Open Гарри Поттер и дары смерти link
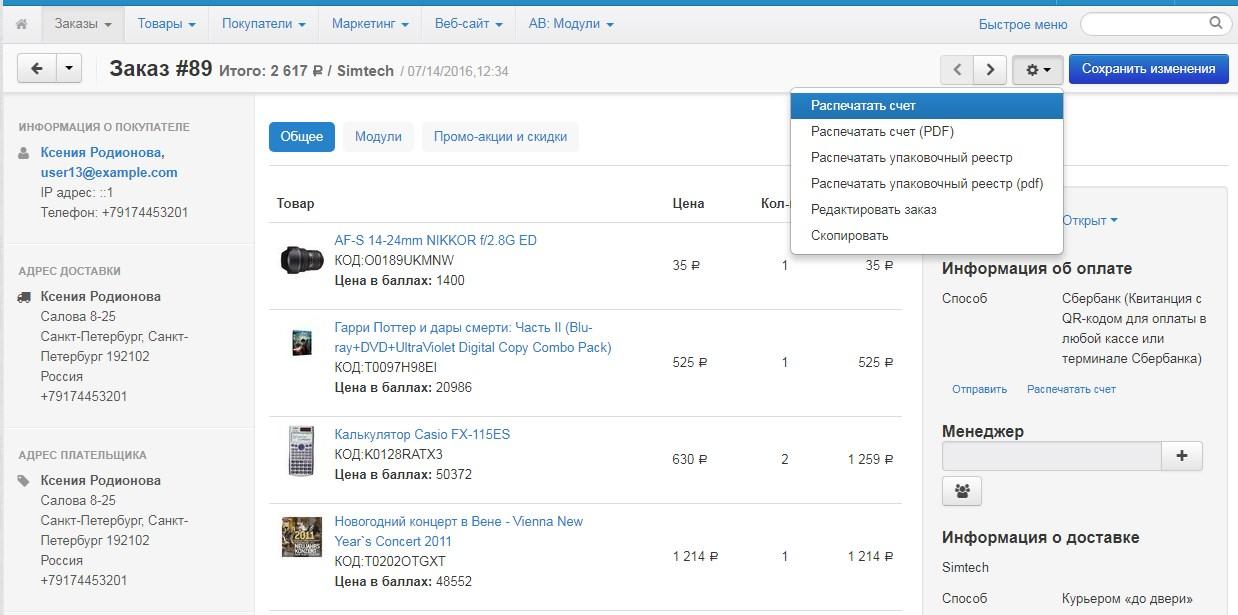The width and height of the screenshot is (1238, 615). tap(472, 337)
